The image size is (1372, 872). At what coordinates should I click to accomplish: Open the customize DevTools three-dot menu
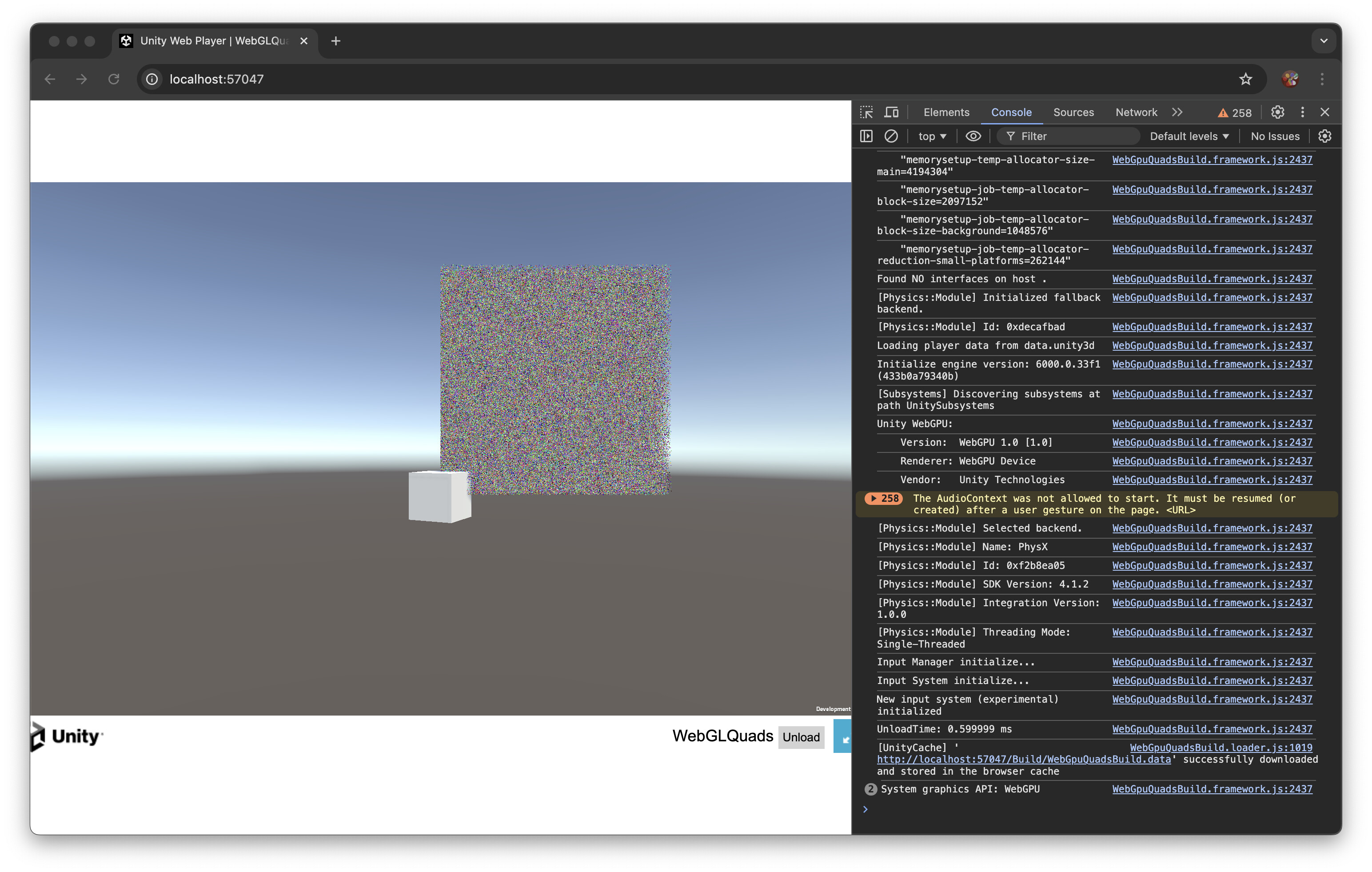pos(1302,112)
